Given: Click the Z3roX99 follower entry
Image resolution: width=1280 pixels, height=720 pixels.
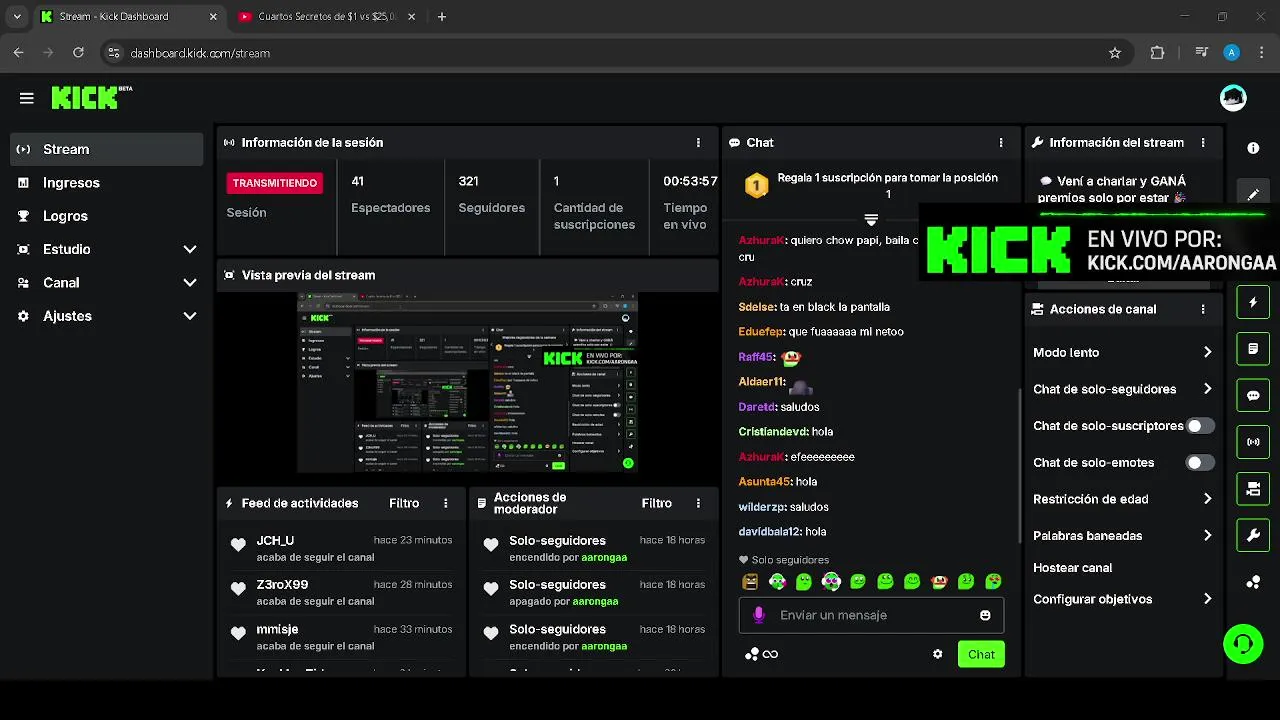Looking at the screenshot, I should tap(342, 592).
